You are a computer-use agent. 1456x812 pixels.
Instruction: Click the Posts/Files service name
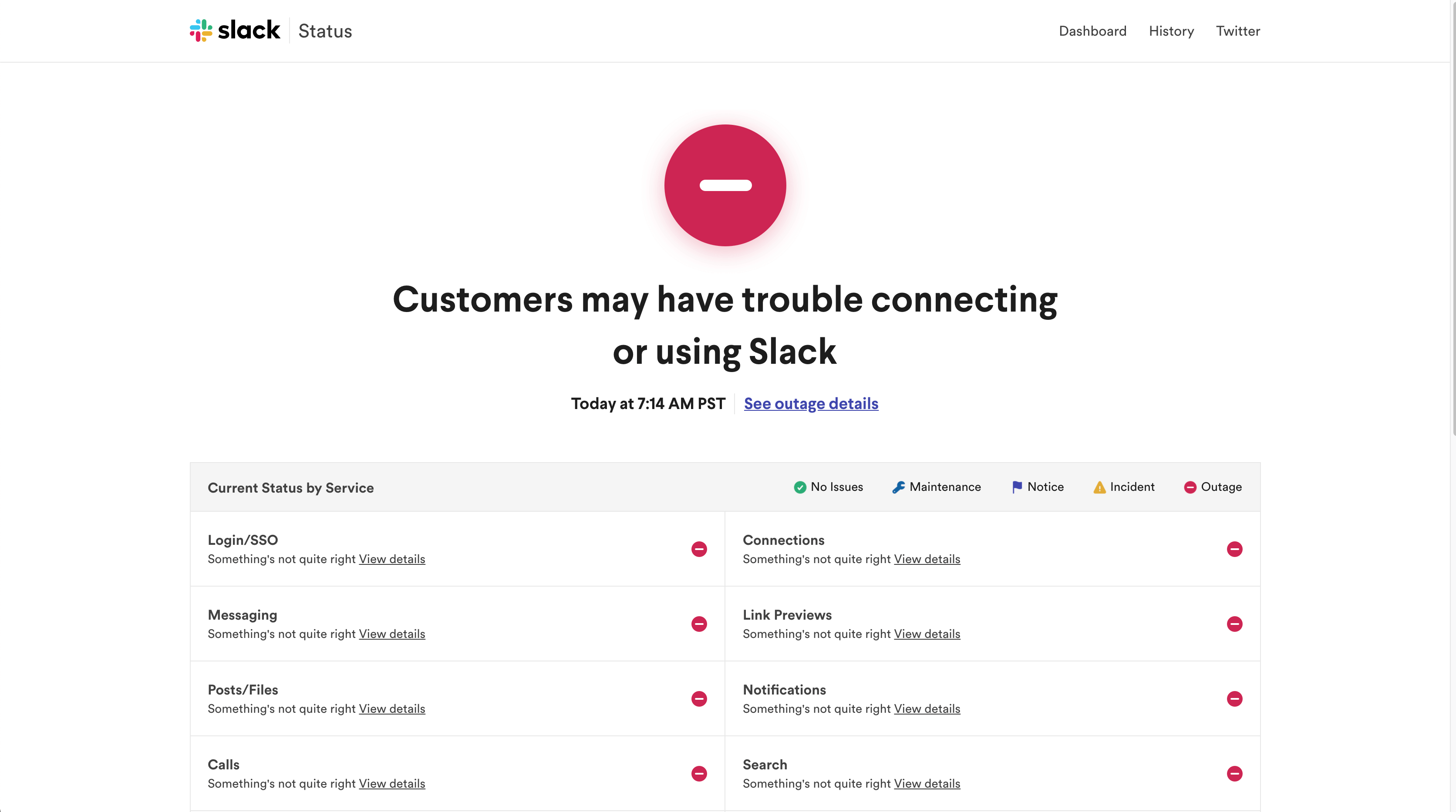(x=243, y=690)
